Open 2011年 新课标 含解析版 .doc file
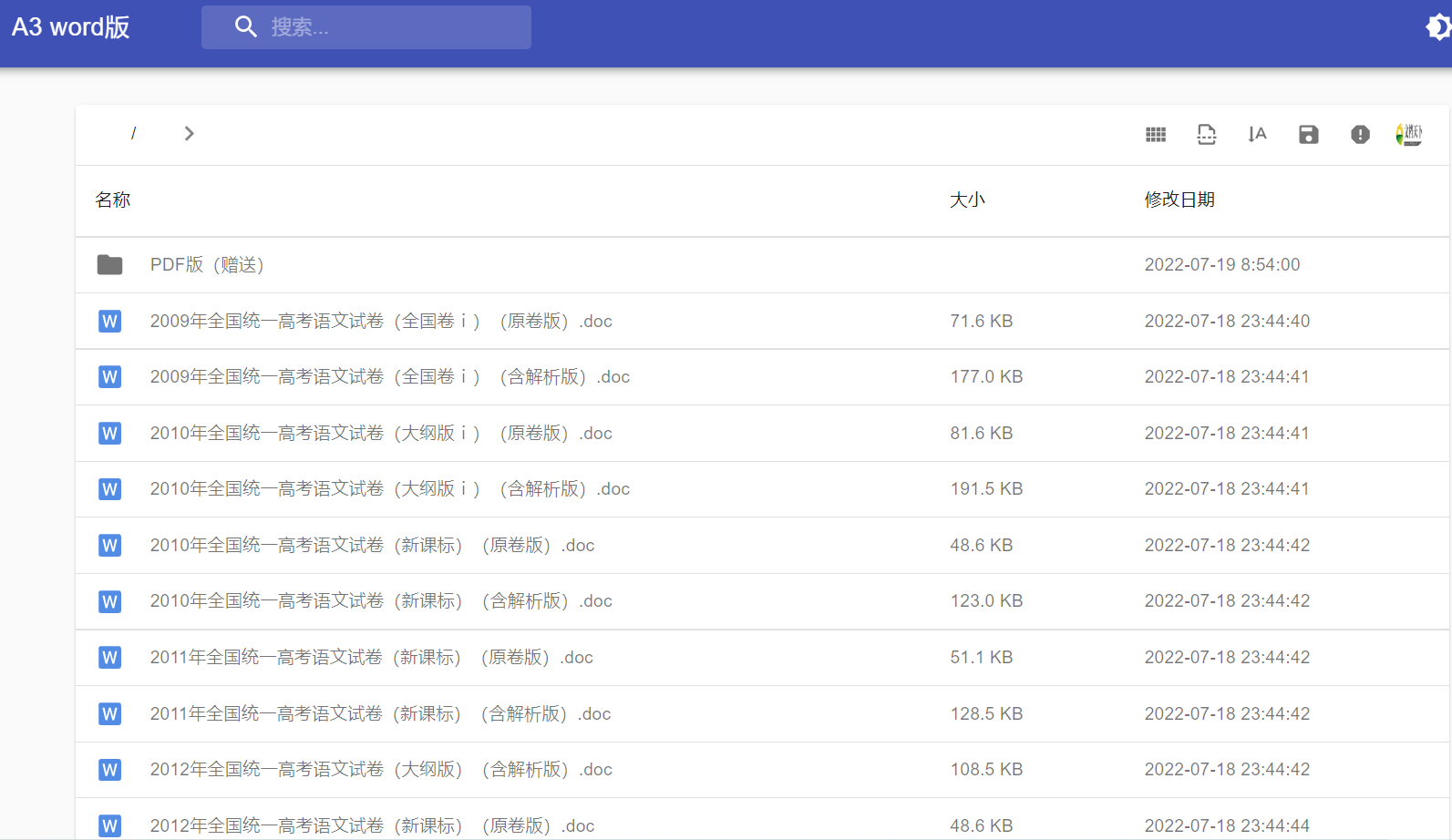Image resolution: width=1452 pixels, height=840 pixels. pos(380,714)
